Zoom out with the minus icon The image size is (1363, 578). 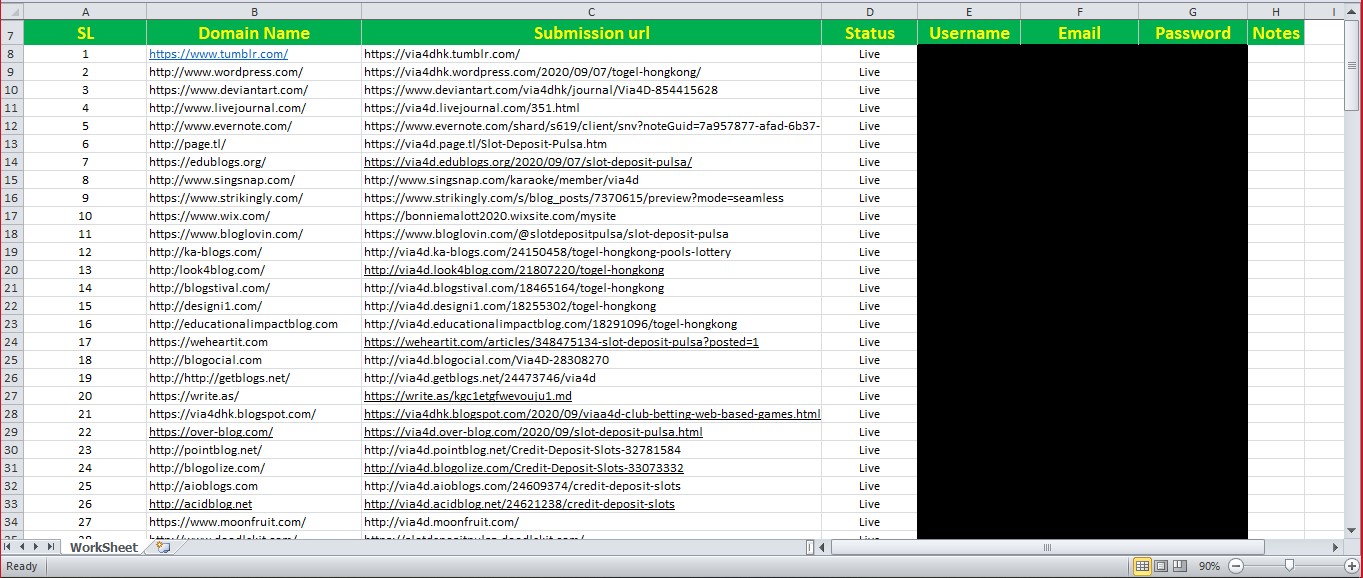click(1234, 566)
